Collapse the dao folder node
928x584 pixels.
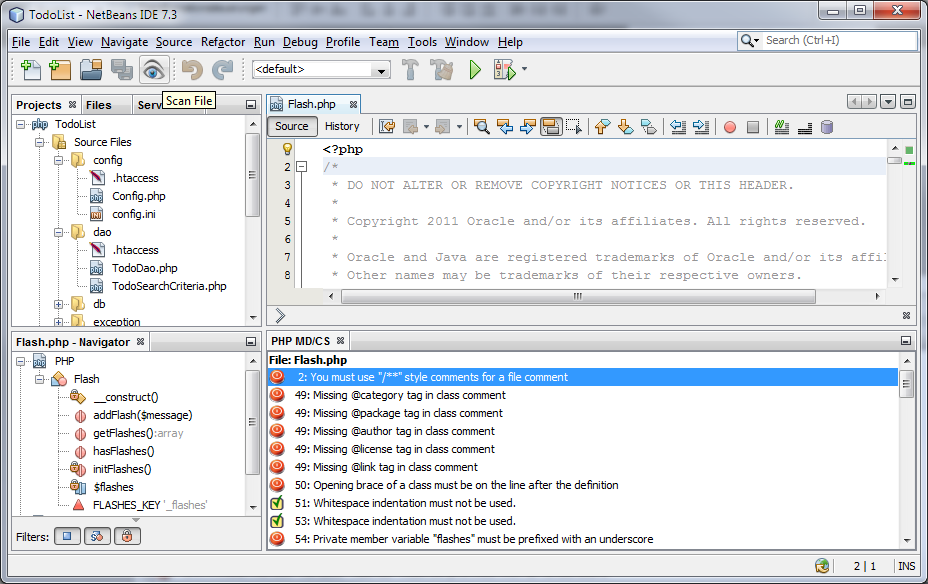coord(59,233)
